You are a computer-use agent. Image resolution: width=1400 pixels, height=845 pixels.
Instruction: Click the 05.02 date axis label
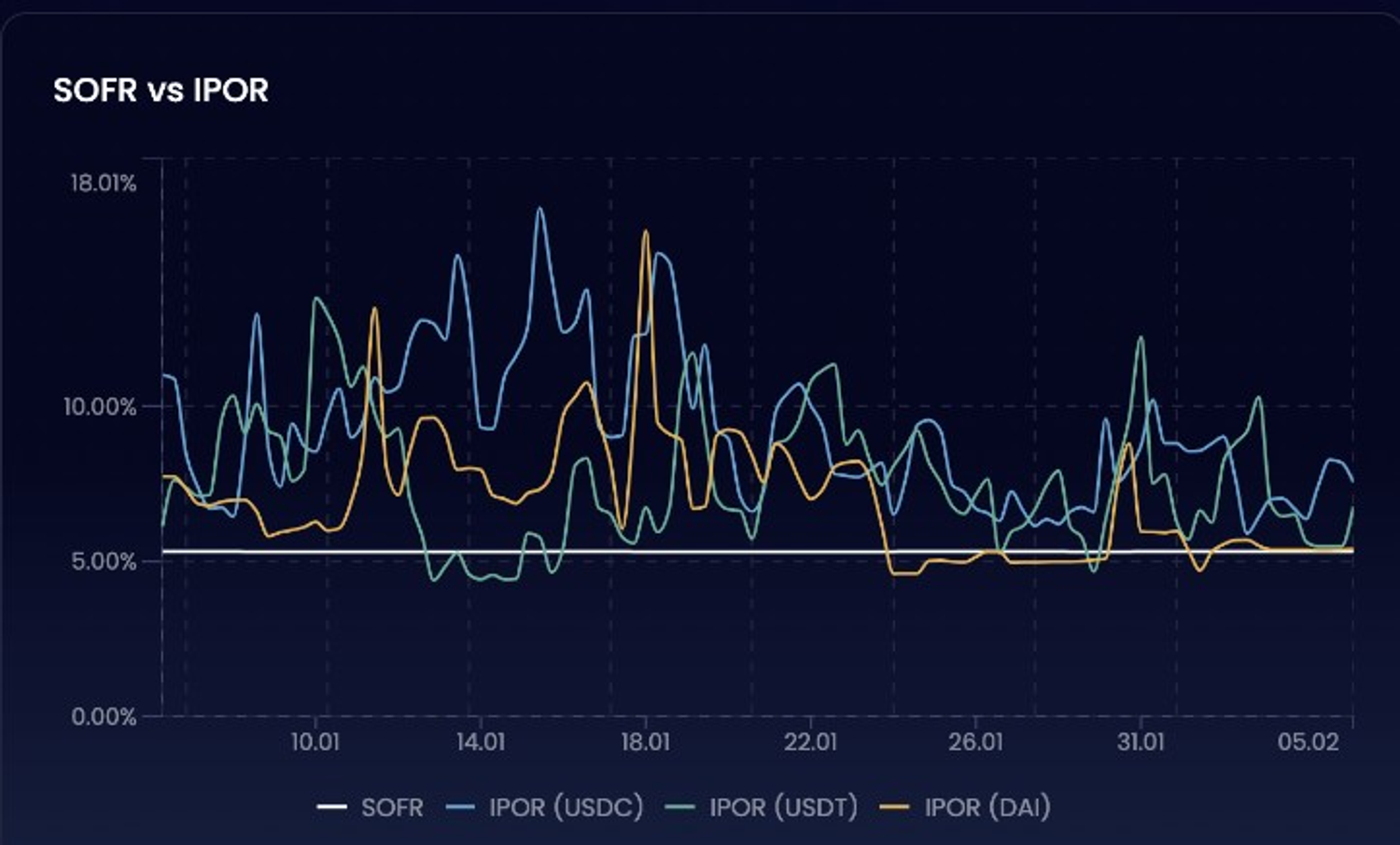(x=1308, y=742)
